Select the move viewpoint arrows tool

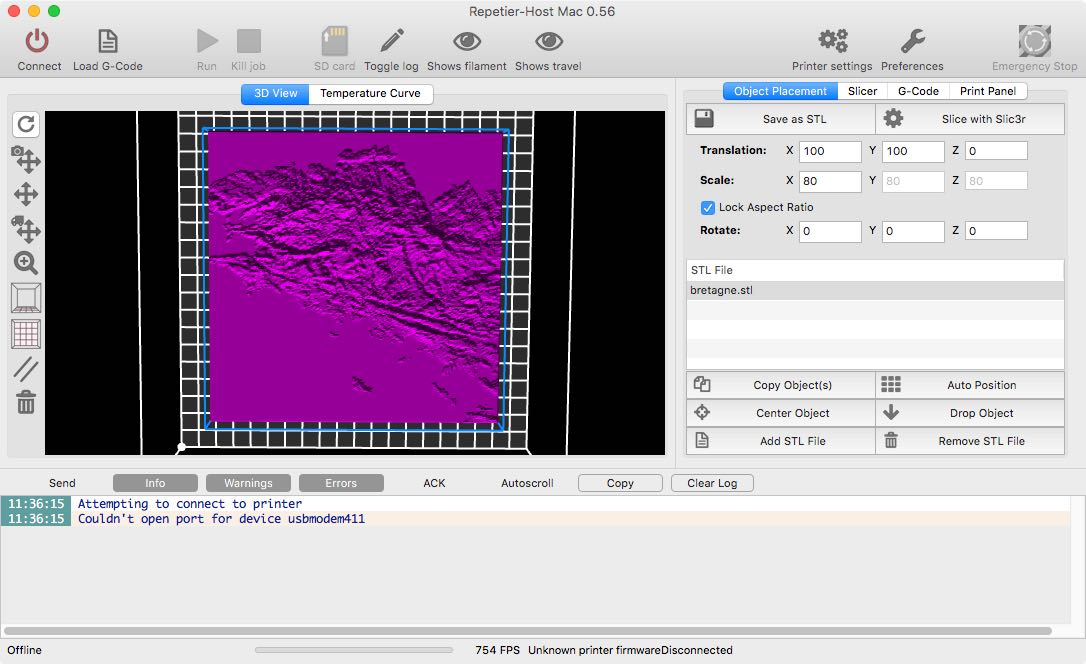[26, 195]
